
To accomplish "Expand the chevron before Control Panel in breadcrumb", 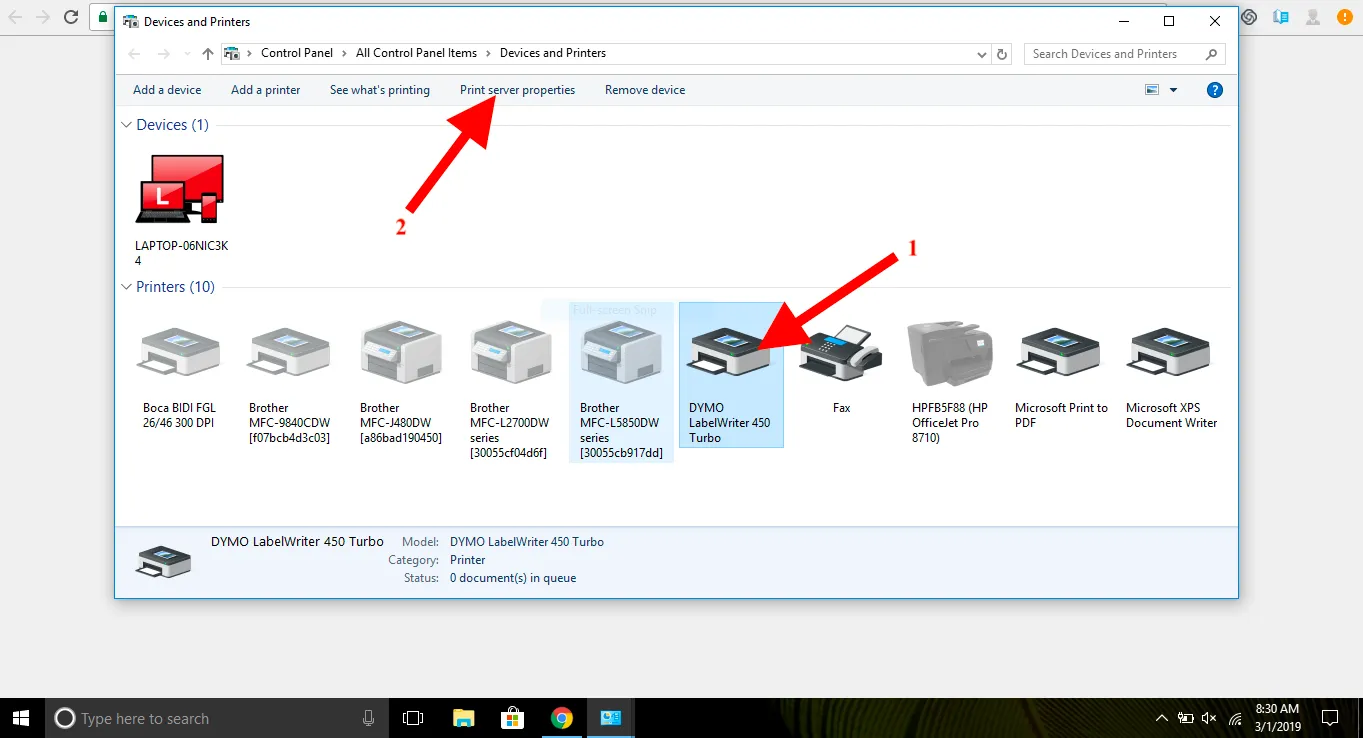I will click(x=249, y=54).
